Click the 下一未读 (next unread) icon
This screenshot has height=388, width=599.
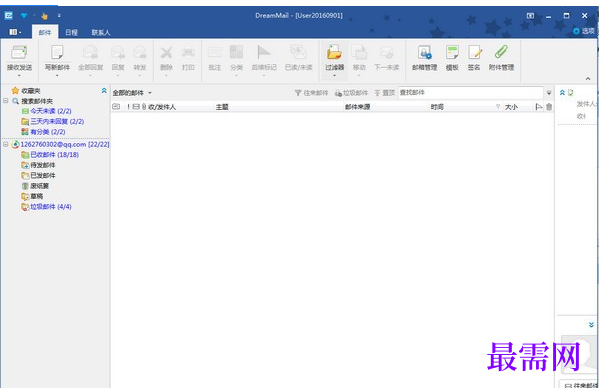(x=387, y=52)
